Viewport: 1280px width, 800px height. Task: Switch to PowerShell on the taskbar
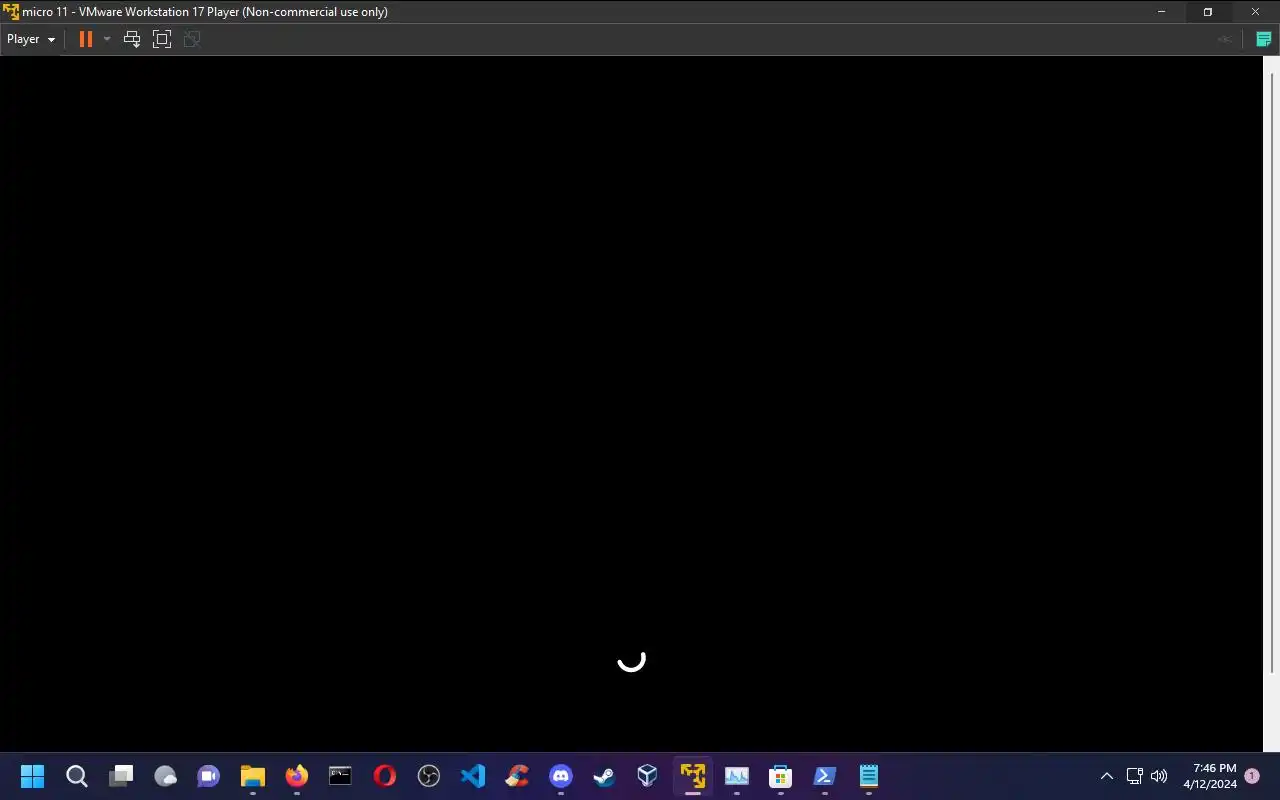[x=825, y=776]
